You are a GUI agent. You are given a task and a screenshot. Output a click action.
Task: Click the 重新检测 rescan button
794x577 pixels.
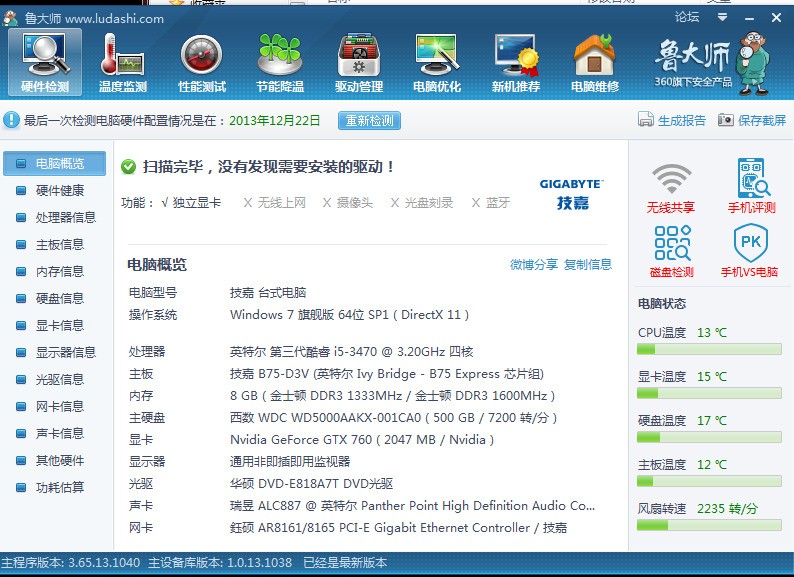(x=369, y=121)
